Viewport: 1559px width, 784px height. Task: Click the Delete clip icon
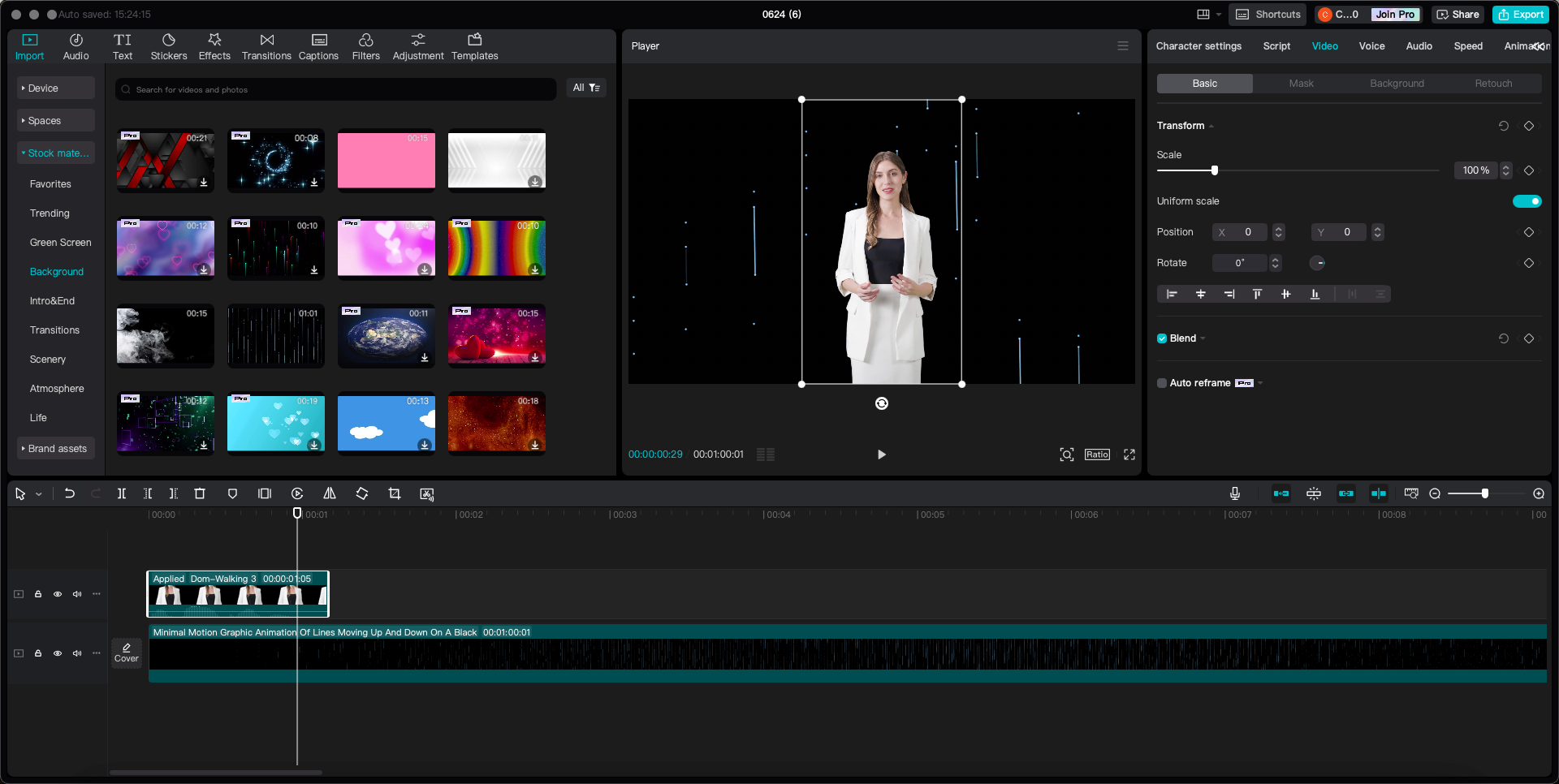tap(200, 493)
